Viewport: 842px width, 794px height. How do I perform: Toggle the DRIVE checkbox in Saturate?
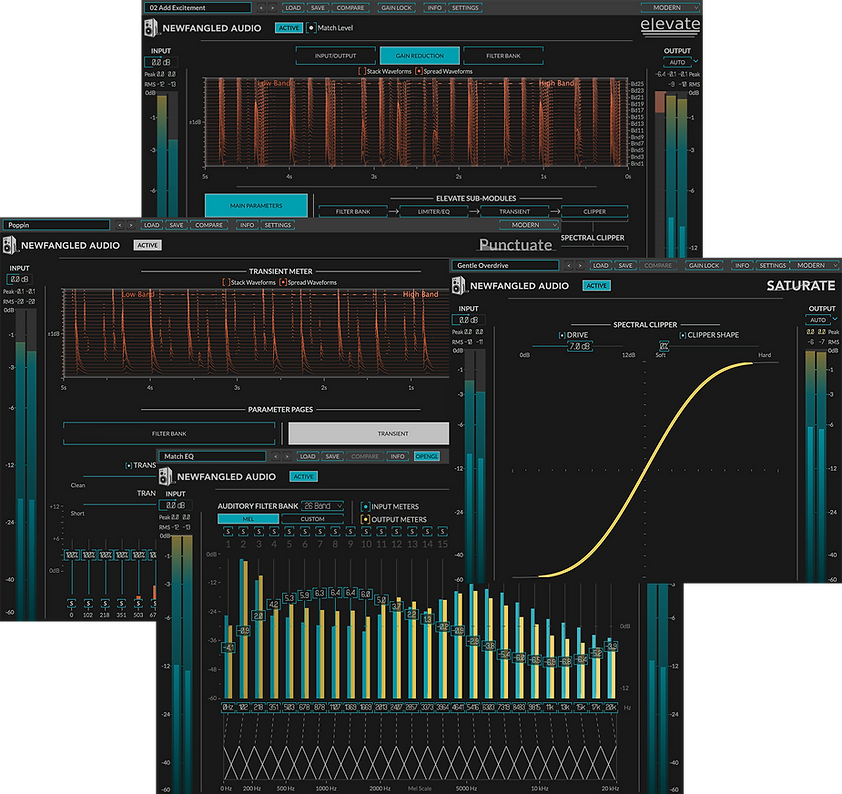point(562,335)
